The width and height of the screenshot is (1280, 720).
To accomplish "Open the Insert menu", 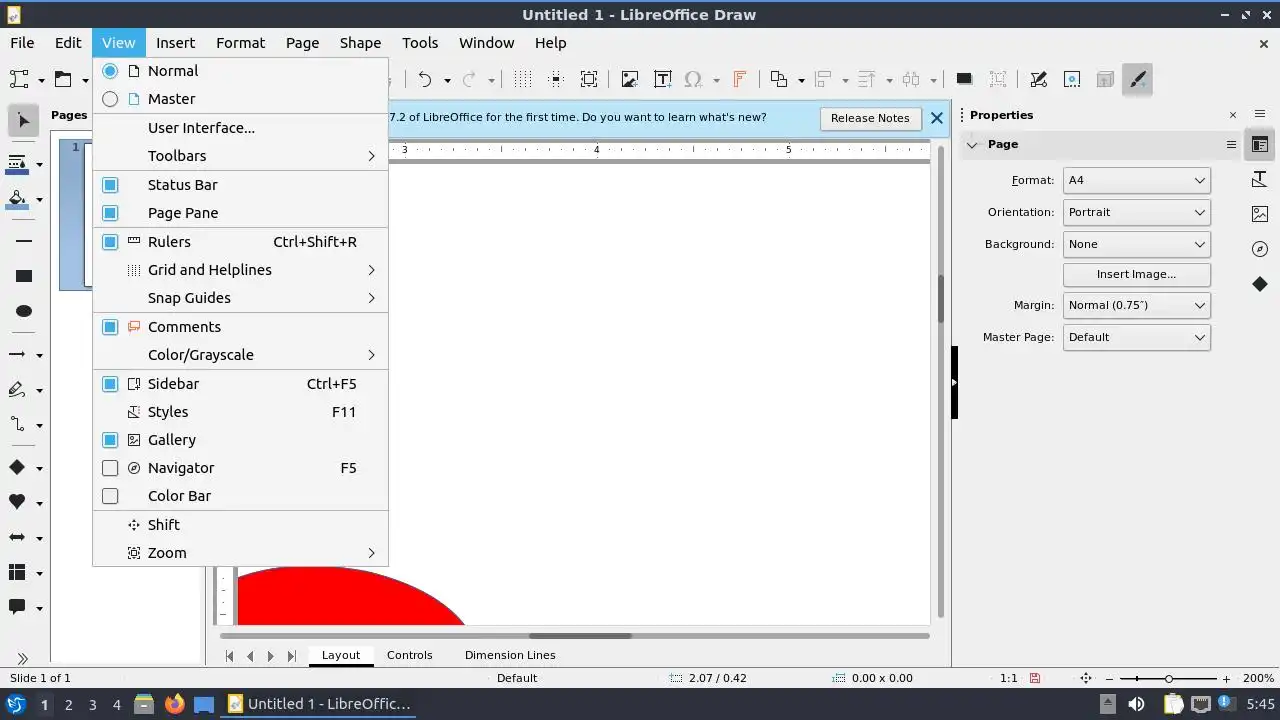I will coord(175,43).
